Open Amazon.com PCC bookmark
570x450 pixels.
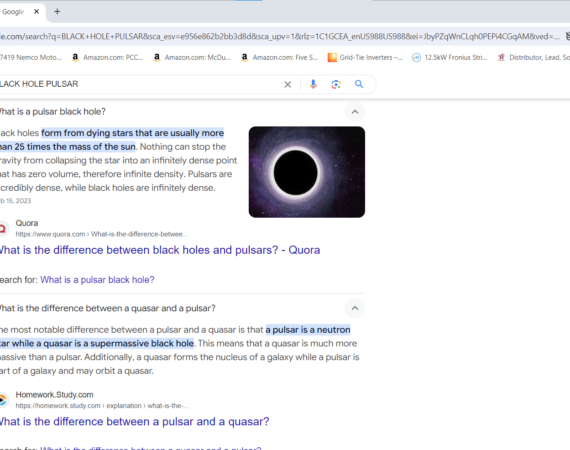tap(108, 57)
